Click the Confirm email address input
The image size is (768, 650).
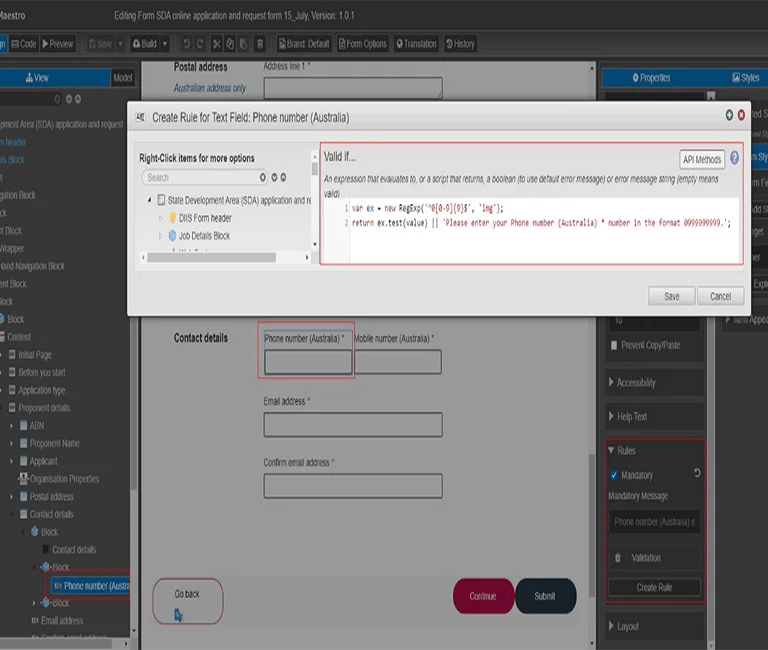point(353,485)
